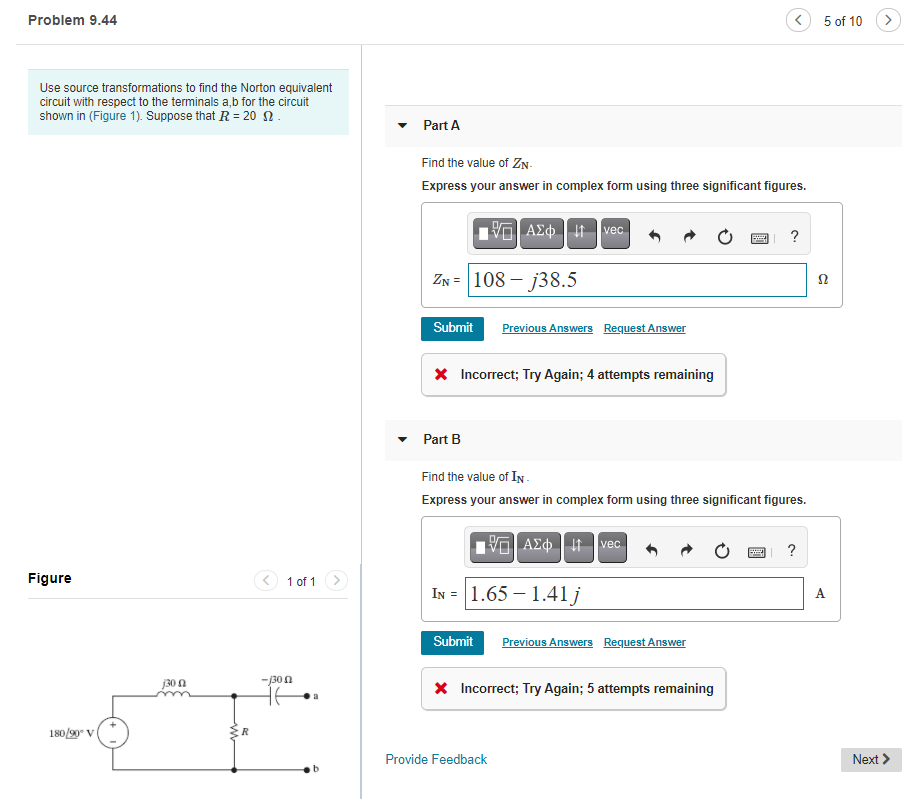Collapse the Part B section
The height and width of the screenshot is (799, 904).
(401, 439)
